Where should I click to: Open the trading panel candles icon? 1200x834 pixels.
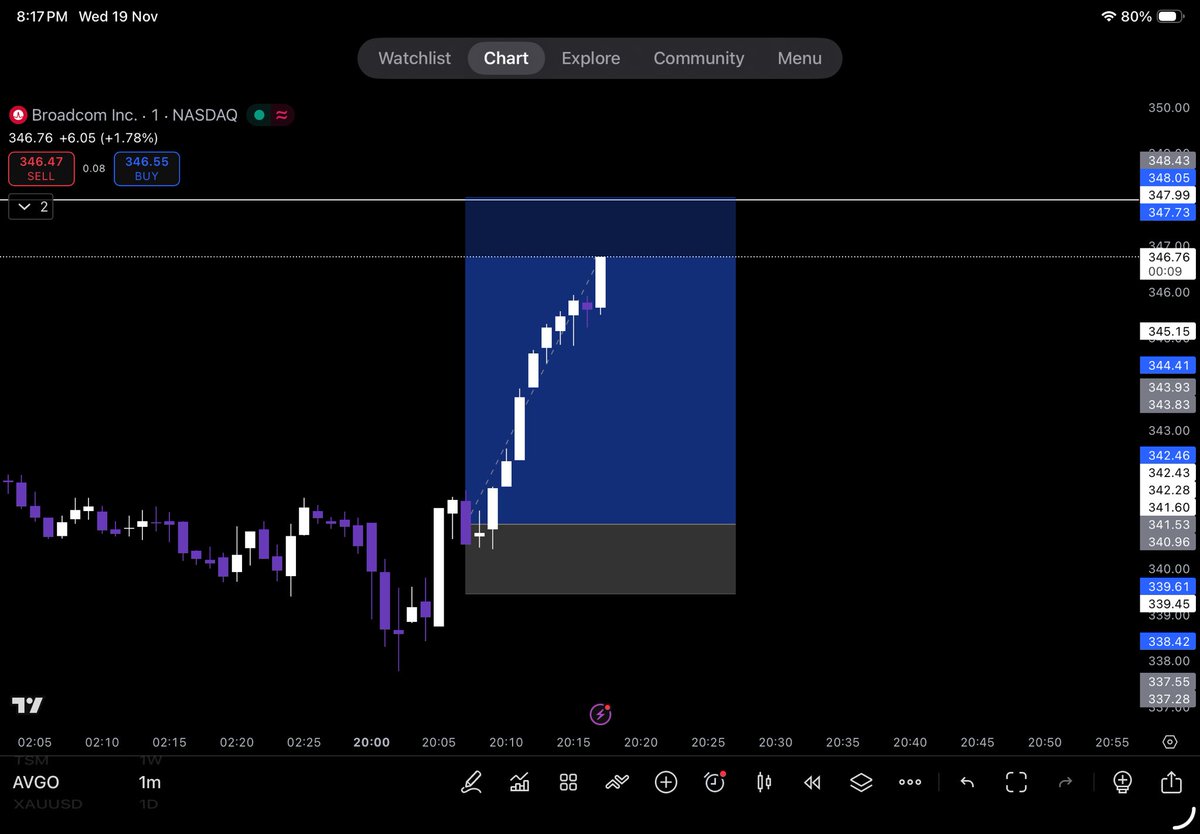click(763, 782)
